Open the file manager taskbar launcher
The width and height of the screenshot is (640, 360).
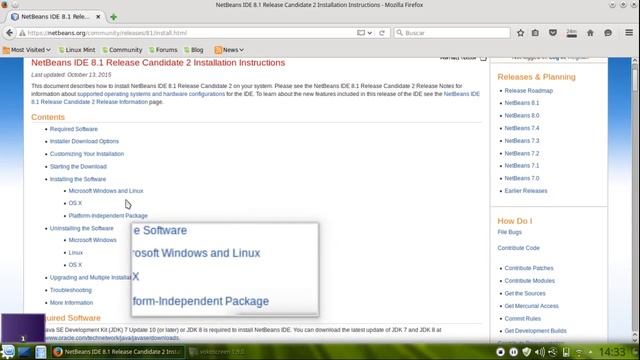(x=40, y=352)
